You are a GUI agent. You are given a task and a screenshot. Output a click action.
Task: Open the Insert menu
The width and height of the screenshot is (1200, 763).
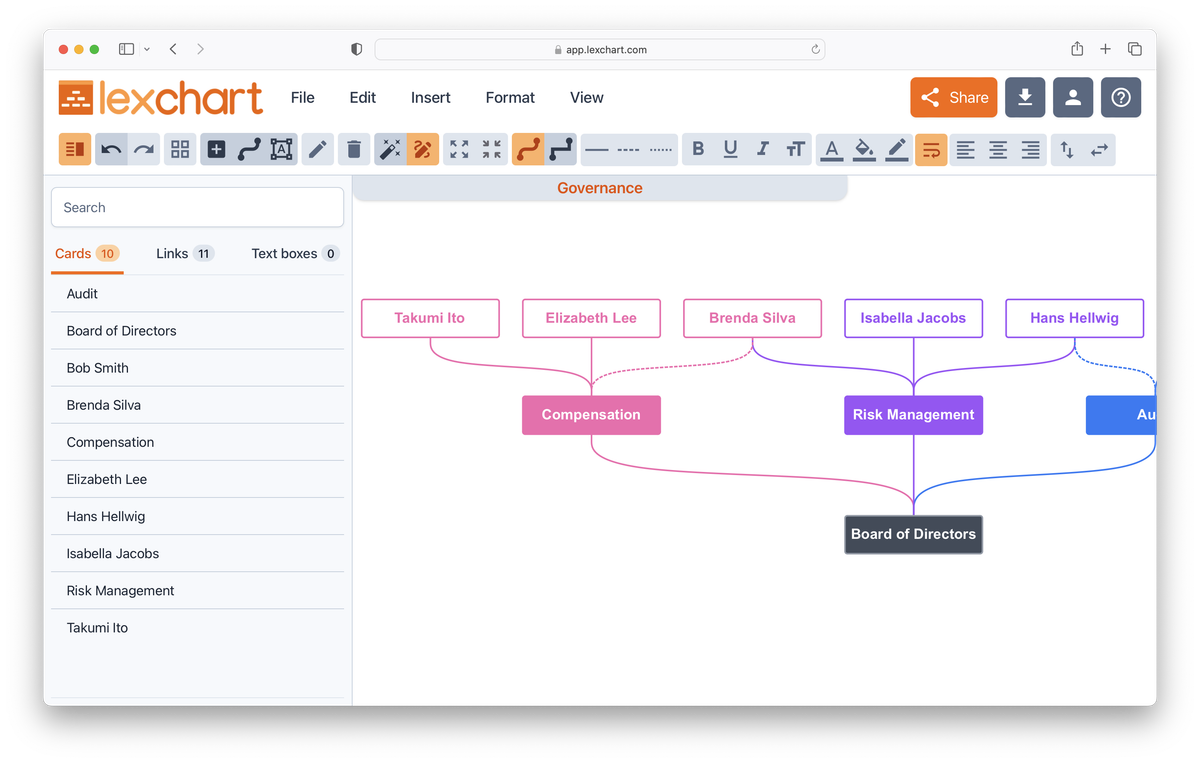pos(431,97)
